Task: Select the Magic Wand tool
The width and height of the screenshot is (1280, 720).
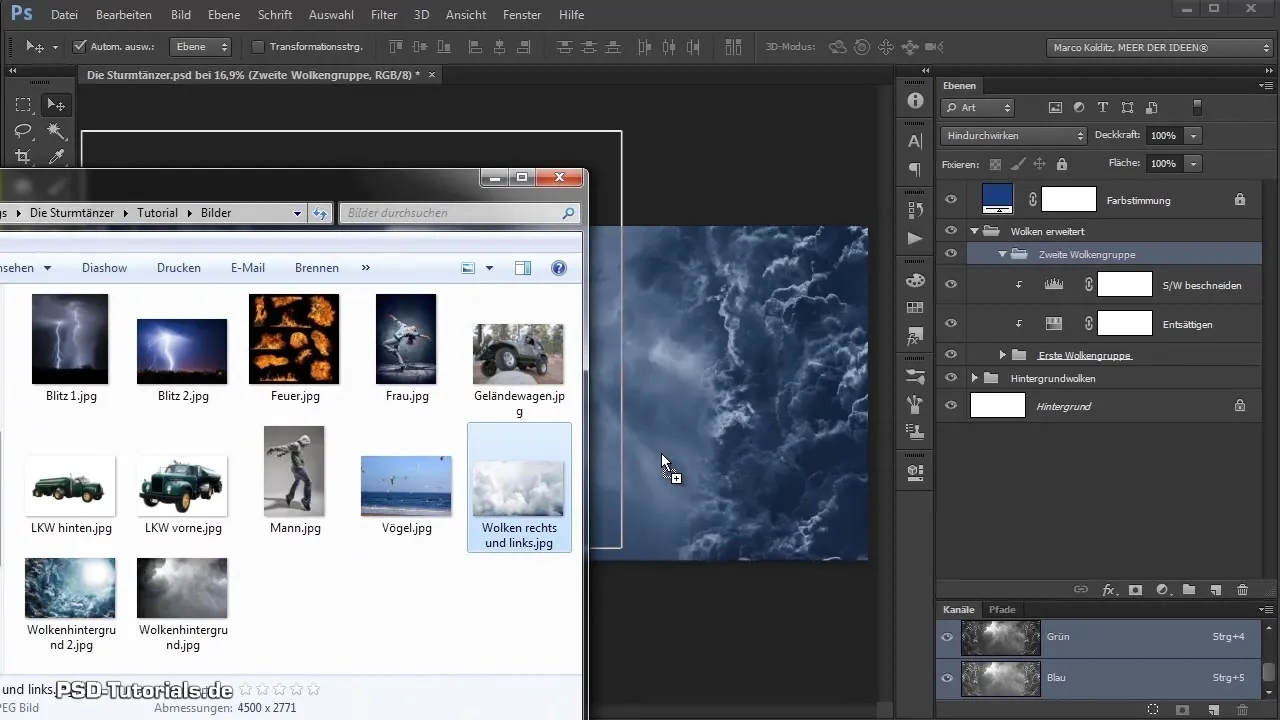Action: coord(56,131)
